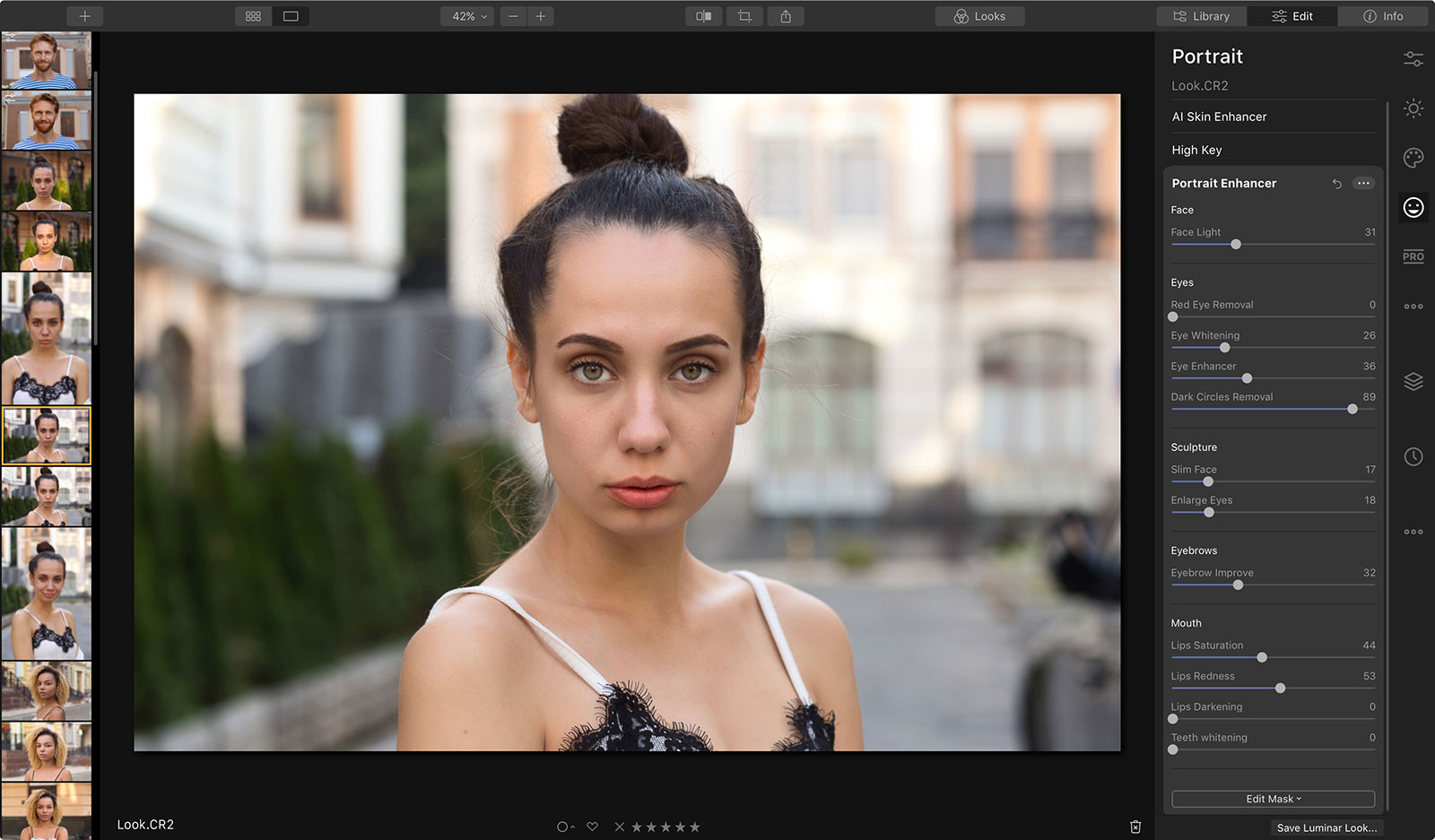Toggle before/after compare view
The height and width of the screenshot is (840, 1435).
(703, 16)
